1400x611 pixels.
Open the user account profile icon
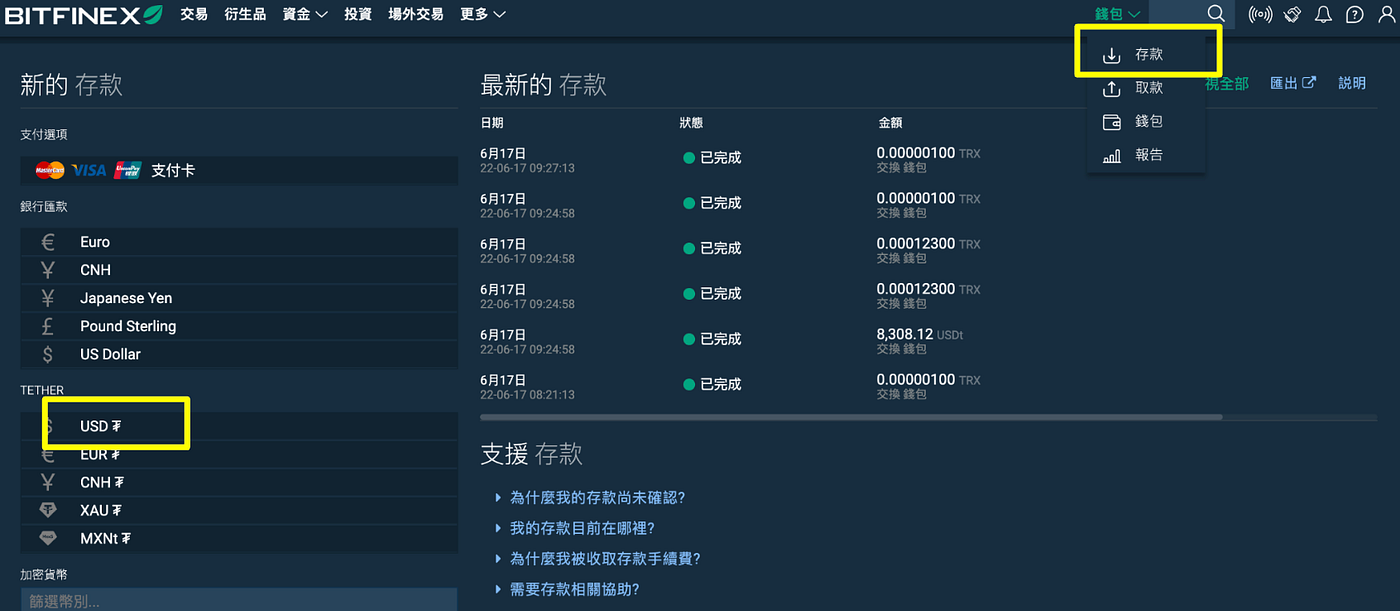pyautogui.click(x=1385, y=14)
